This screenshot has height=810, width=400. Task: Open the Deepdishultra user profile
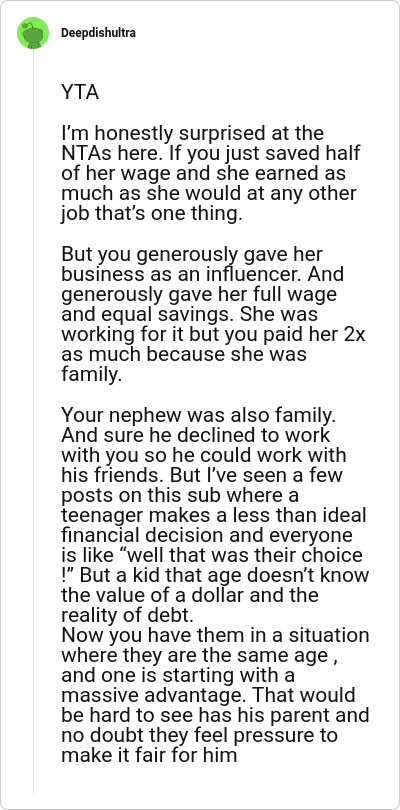pos(99,33)
